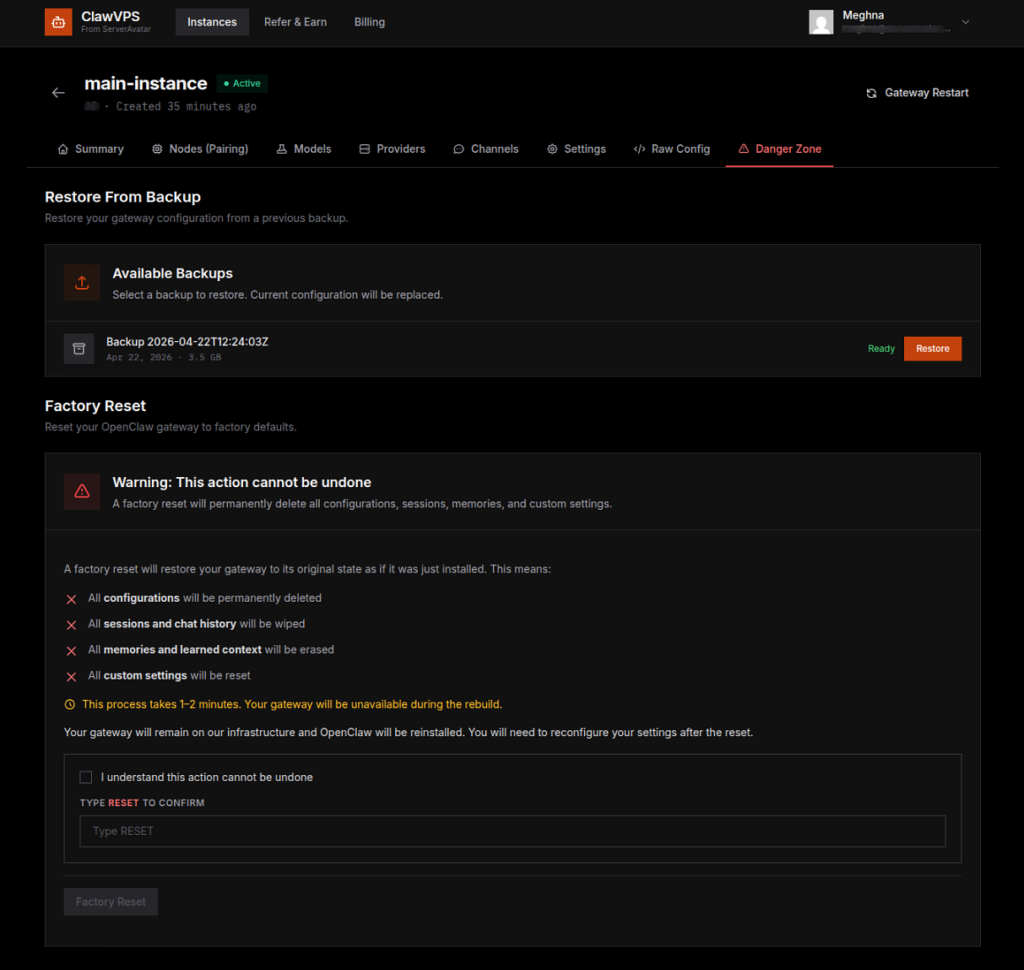This screenshot has height=970, width=1024.
Task: Click the ClawVPS logo icon
Action: coord(57,21)
